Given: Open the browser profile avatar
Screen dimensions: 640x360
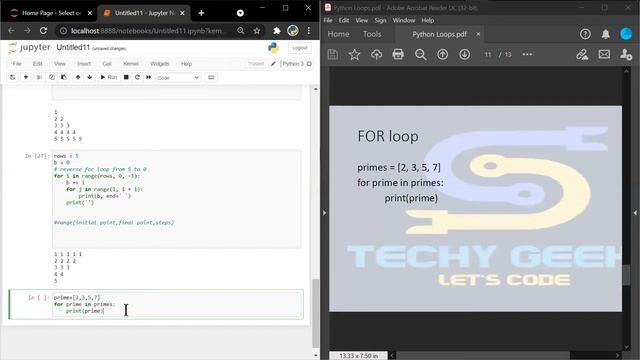Looking at the screenshot, I should 293,31.
